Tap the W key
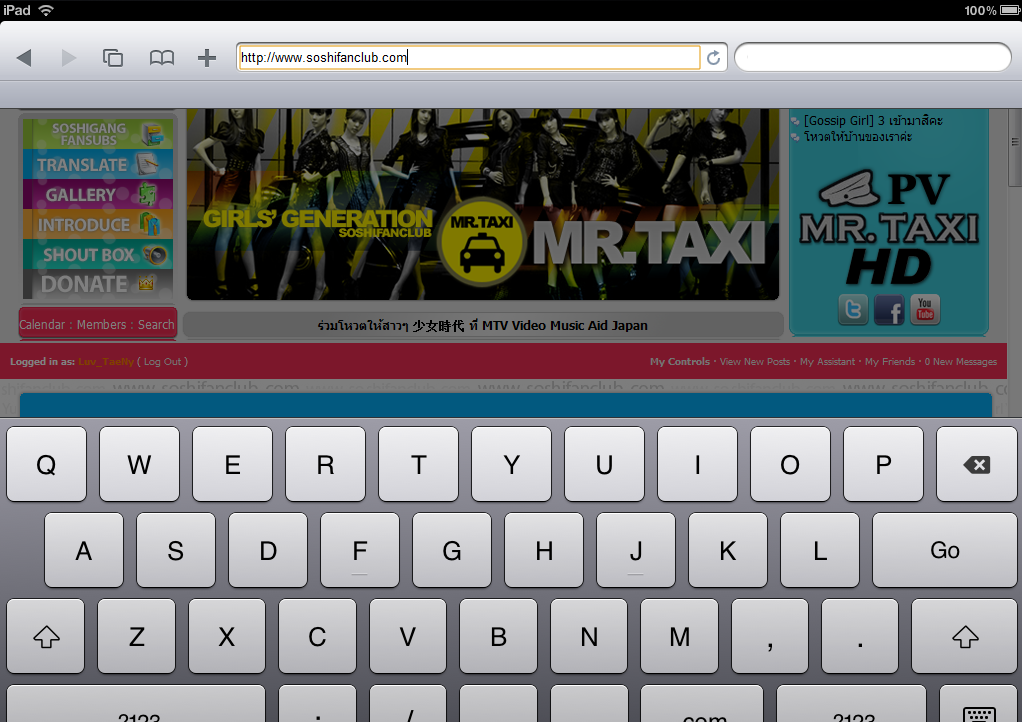Screen dimensions: 1022x722 139,464
